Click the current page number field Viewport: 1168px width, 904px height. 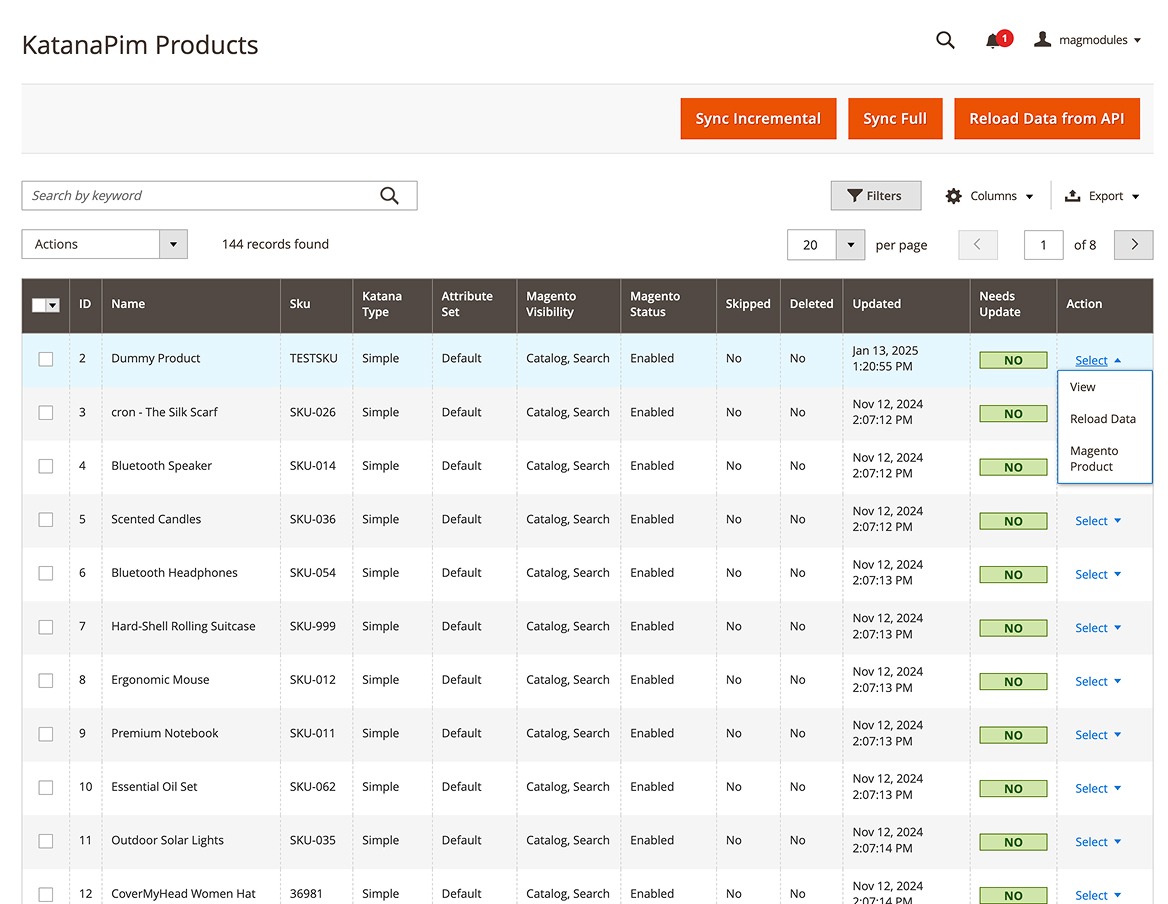tap(1043, 245)
